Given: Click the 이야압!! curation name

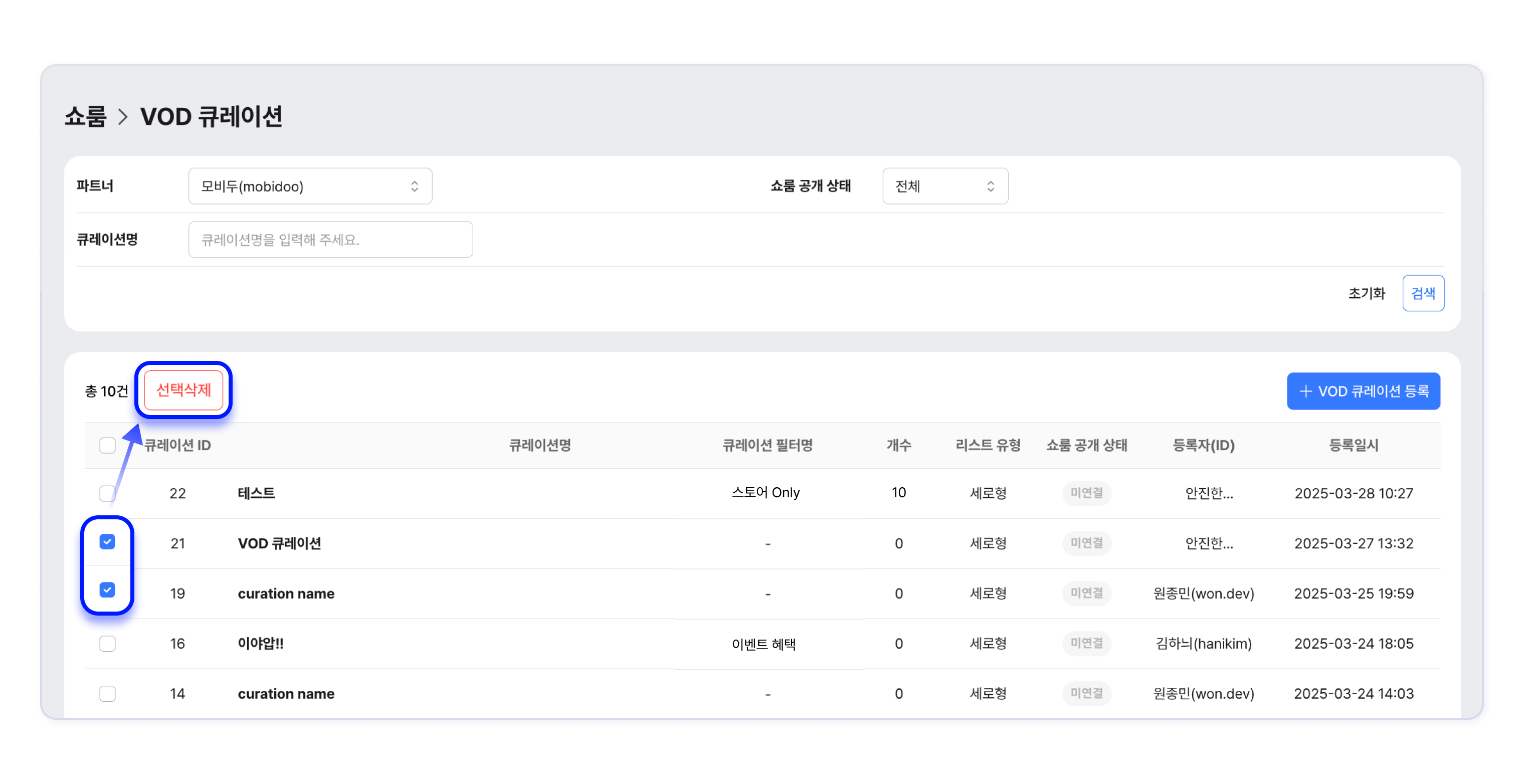Looking at the screenshot, I should pyautogui.click(x=260, y=643).
